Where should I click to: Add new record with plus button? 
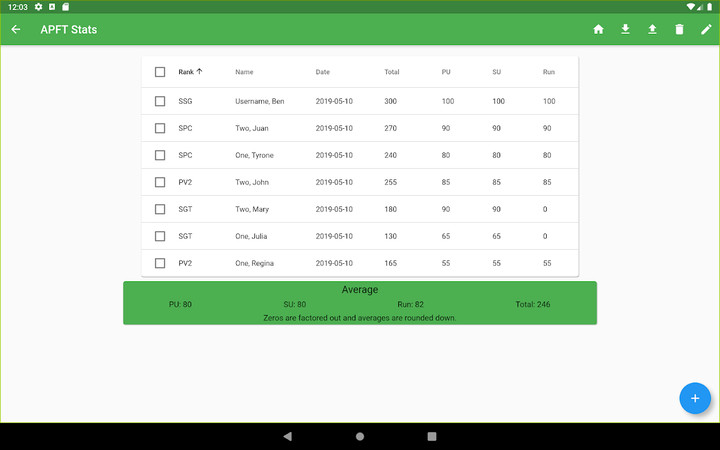pos(695,398)
